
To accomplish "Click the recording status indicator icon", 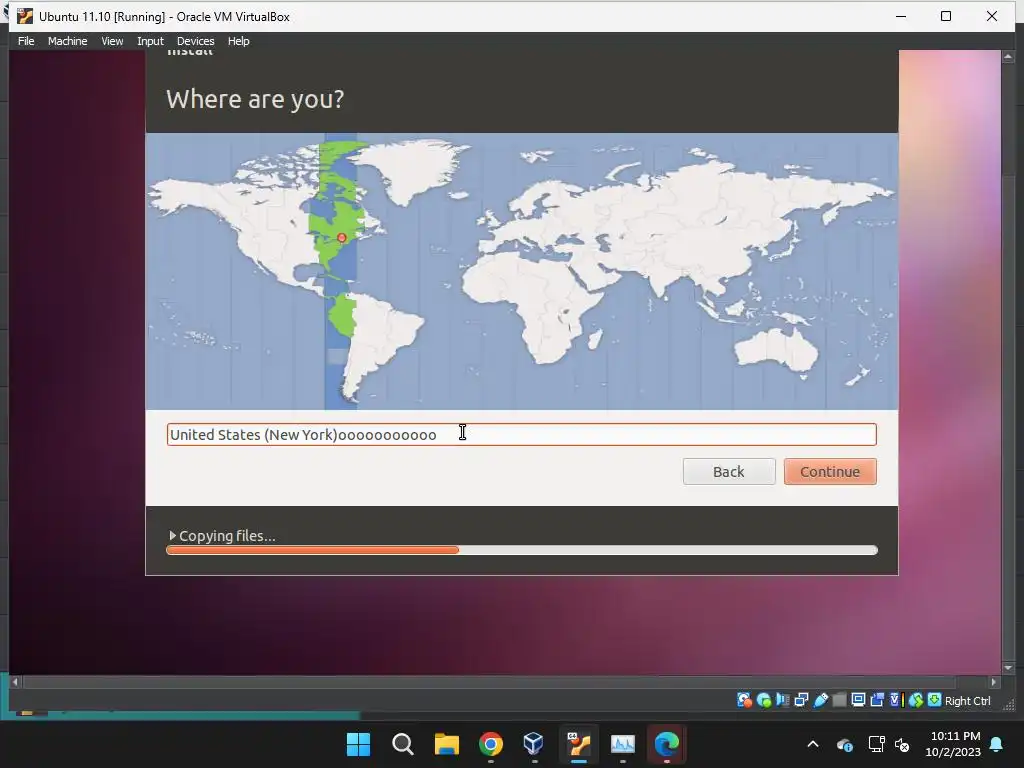I will coord(877,700).
